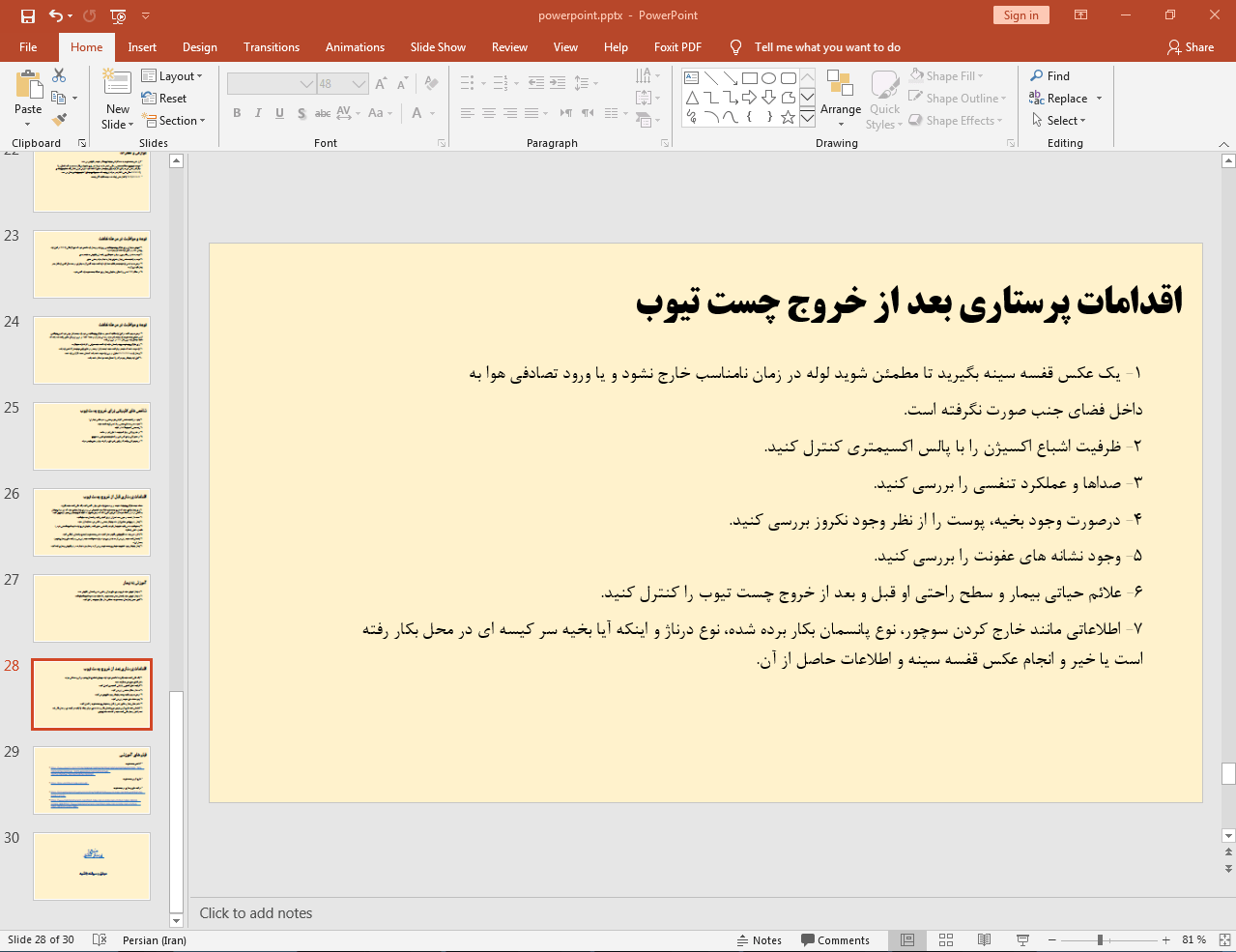Click Find in Editing group
Viewport: 1236px width, 952px height.
coord(1050,76)
